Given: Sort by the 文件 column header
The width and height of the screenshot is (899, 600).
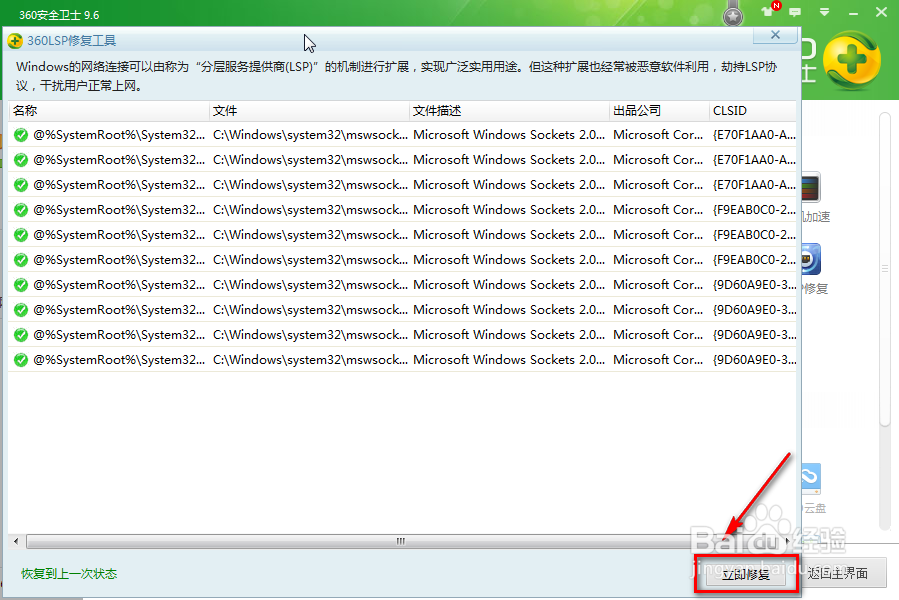Looking at the screenshot, I should pyautogui.click(x=310, y=111).
